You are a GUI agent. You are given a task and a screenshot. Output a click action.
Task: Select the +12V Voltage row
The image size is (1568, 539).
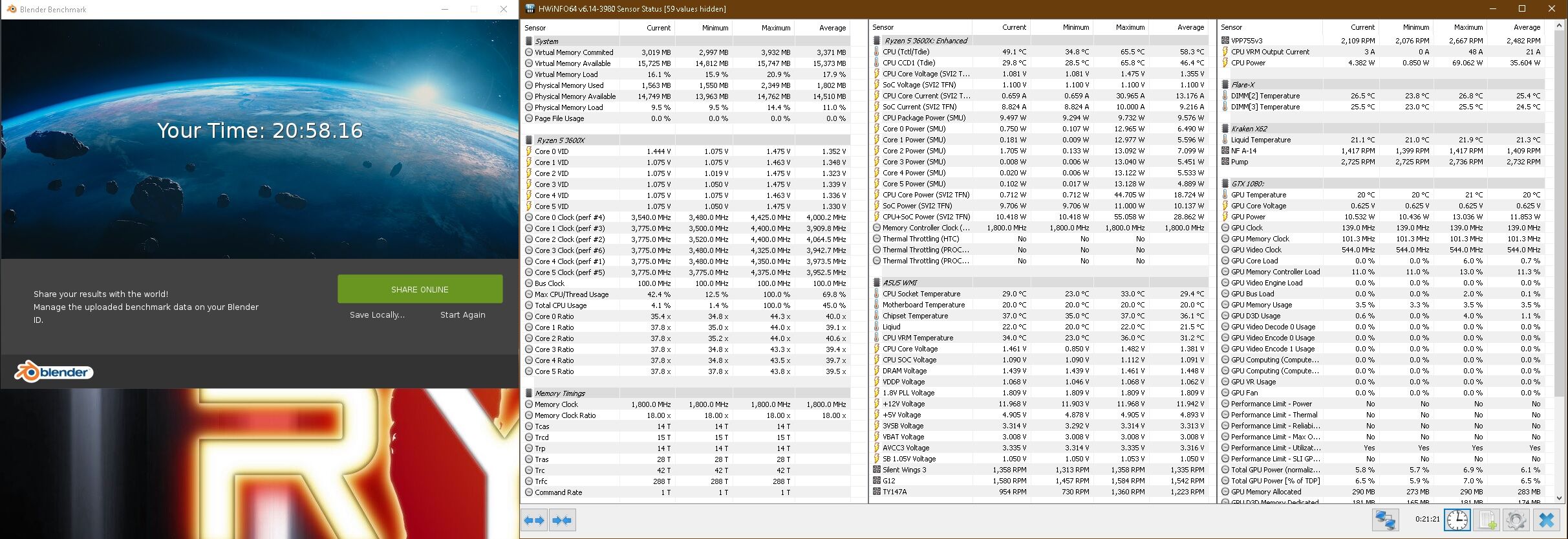click(x=1040, y=403)
